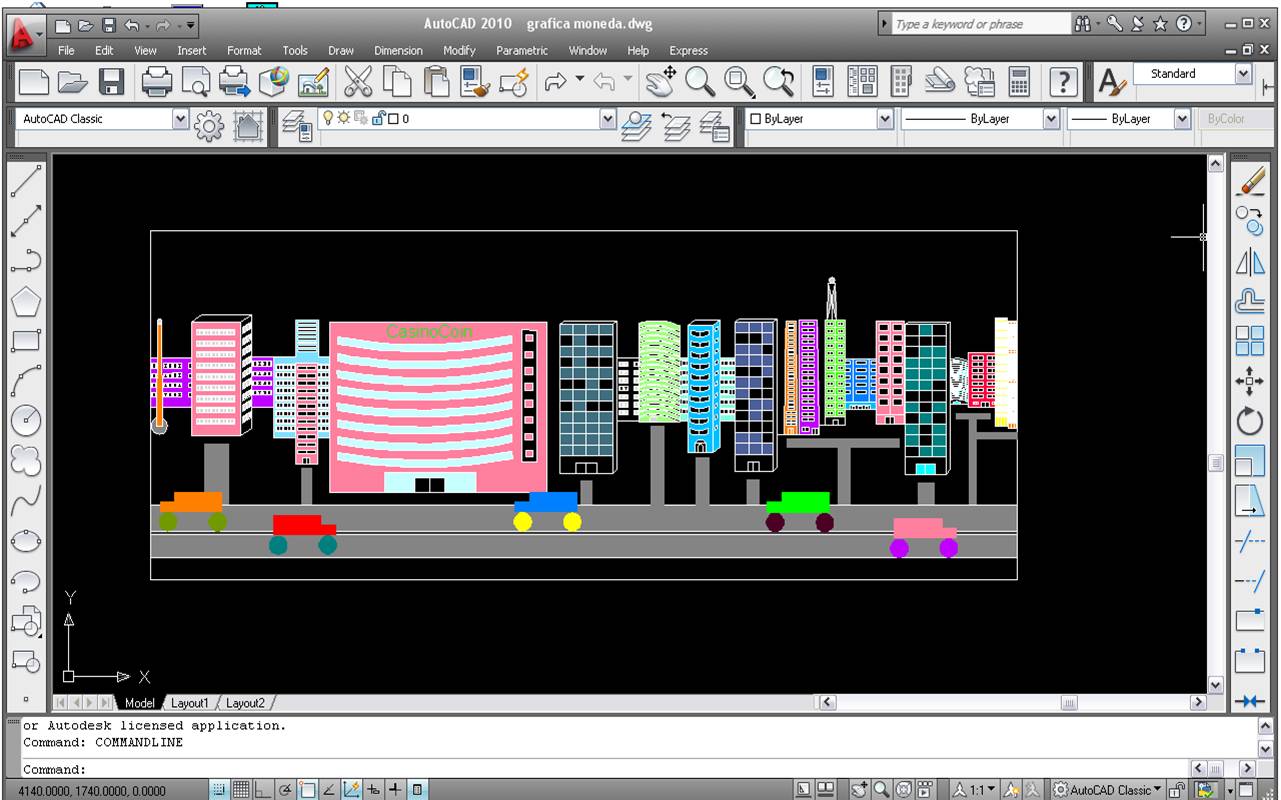
Task: Toggle Grid Display in status bar
Action: 241,790
